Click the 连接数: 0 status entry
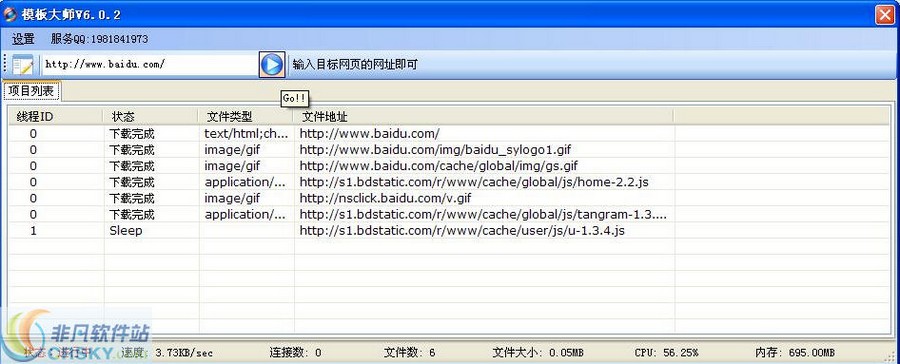Image resolution: width=900 pixels, height=364 pixels. (296, 352)
